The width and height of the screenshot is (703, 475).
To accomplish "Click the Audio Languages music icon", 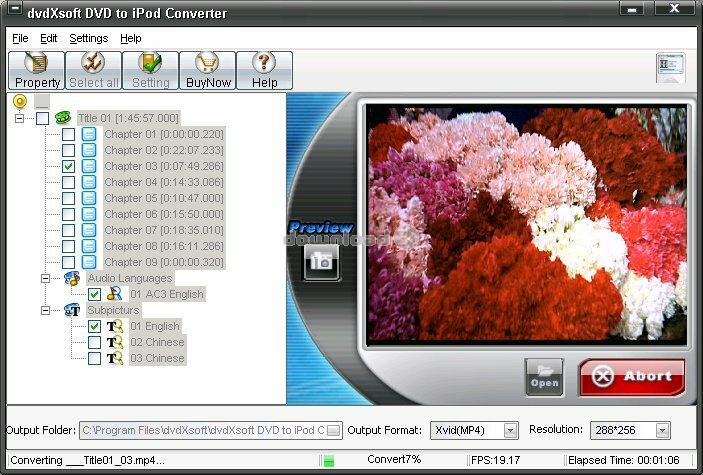I will [72, 278].
